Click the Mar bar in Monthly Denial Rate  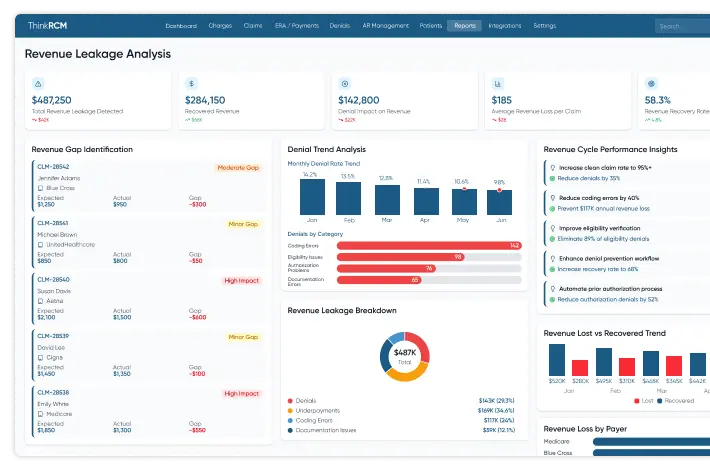pos(387,200)
